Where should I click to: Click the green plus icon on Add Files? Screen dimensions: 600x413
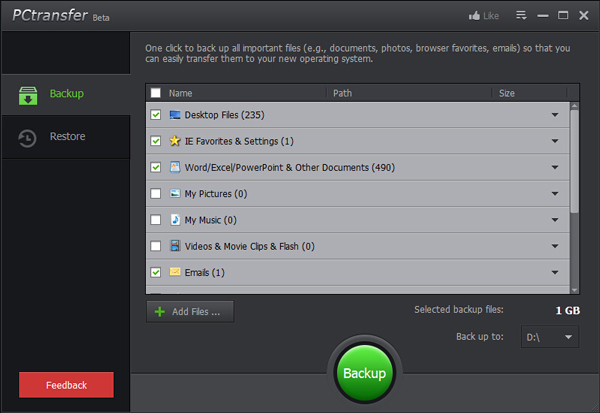coord(160,312)
